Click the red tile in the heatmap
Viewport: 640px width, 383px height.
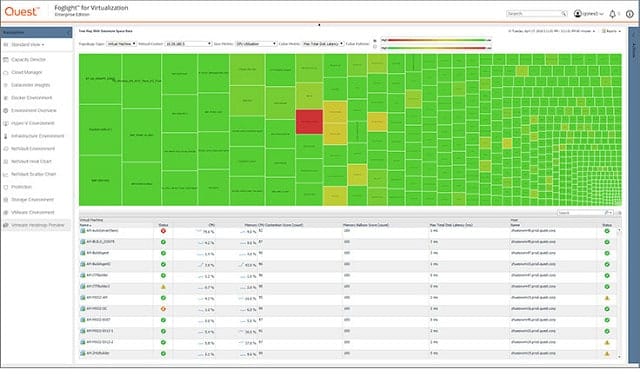(309, 122)
